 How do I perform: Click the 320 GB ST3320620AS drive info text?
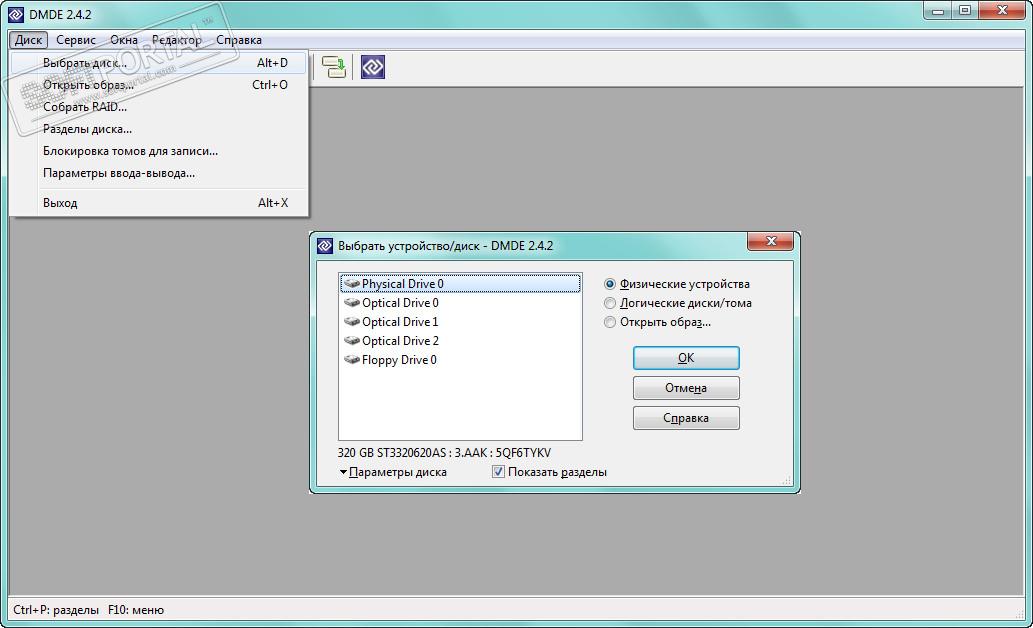[x=444, y=453]
